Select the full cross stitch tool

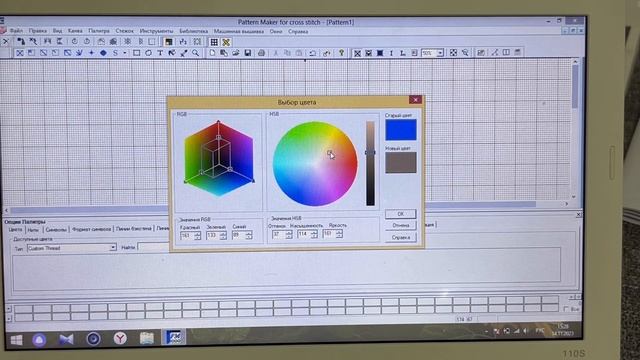pos(19,53)
